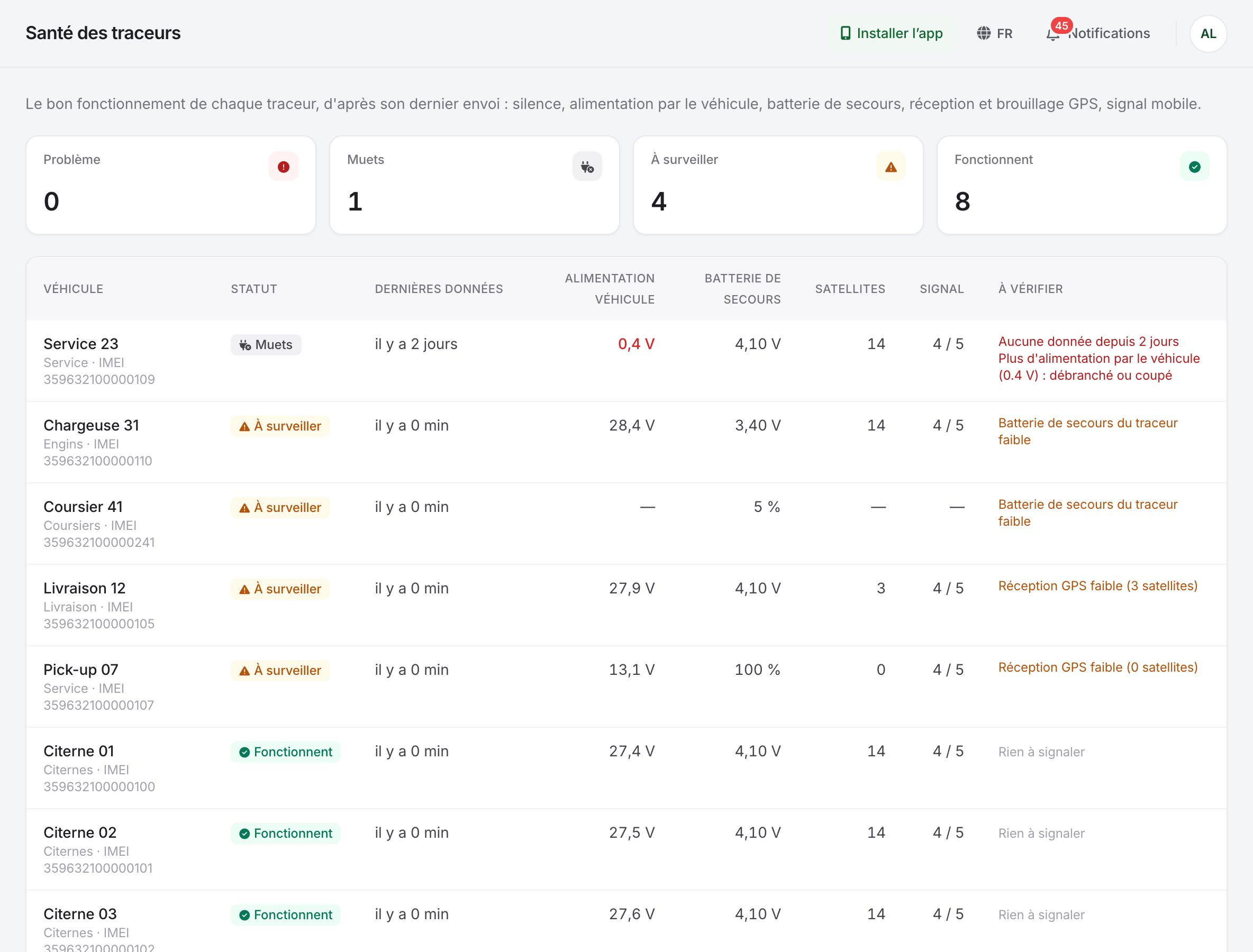
Task: Click À surveiller badge for Pick-up 07
Action: coord(280,671)
